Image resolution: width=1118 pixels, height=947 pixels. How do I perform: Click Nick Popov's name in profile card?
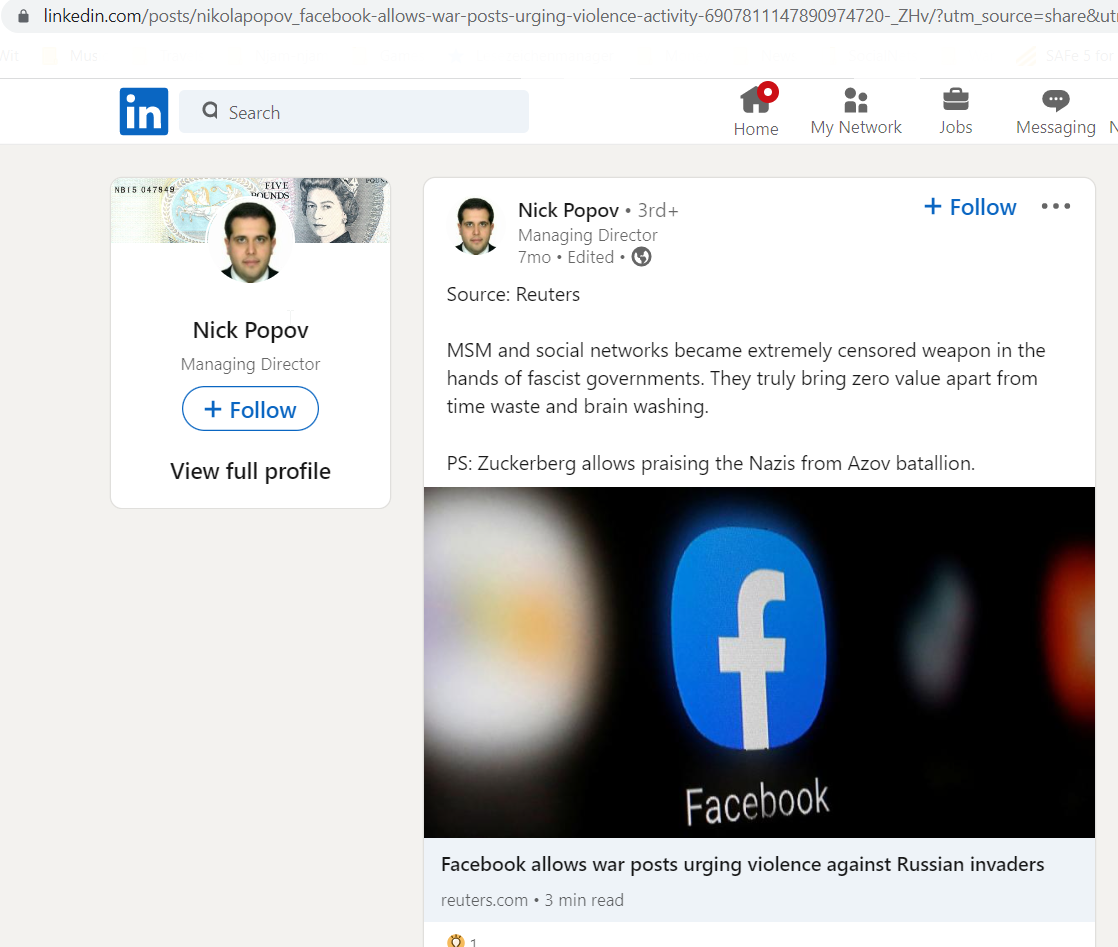(250, 330)
